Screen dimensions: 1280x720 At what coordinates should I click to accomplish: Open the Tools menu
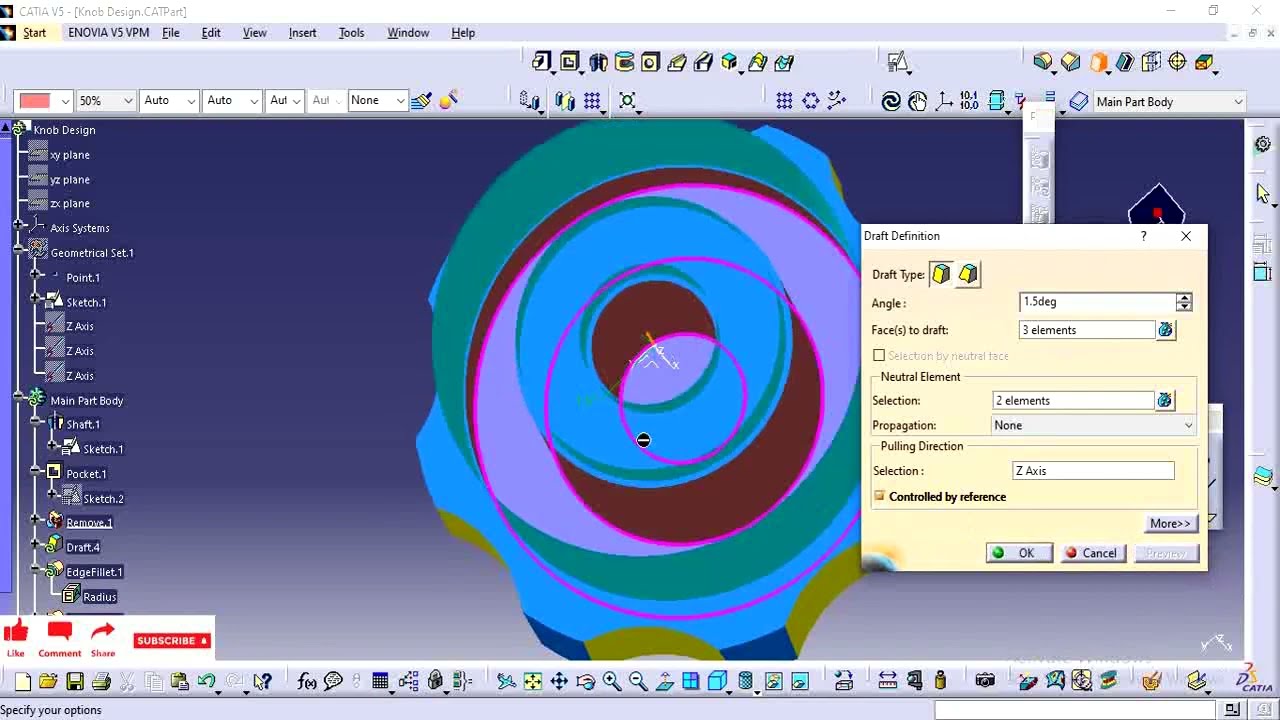coord(351,32)
